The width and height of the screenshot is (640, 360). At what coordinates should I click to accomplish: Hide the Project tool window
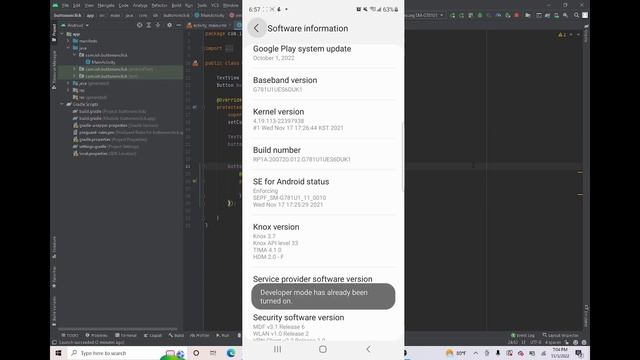(178, 25)
